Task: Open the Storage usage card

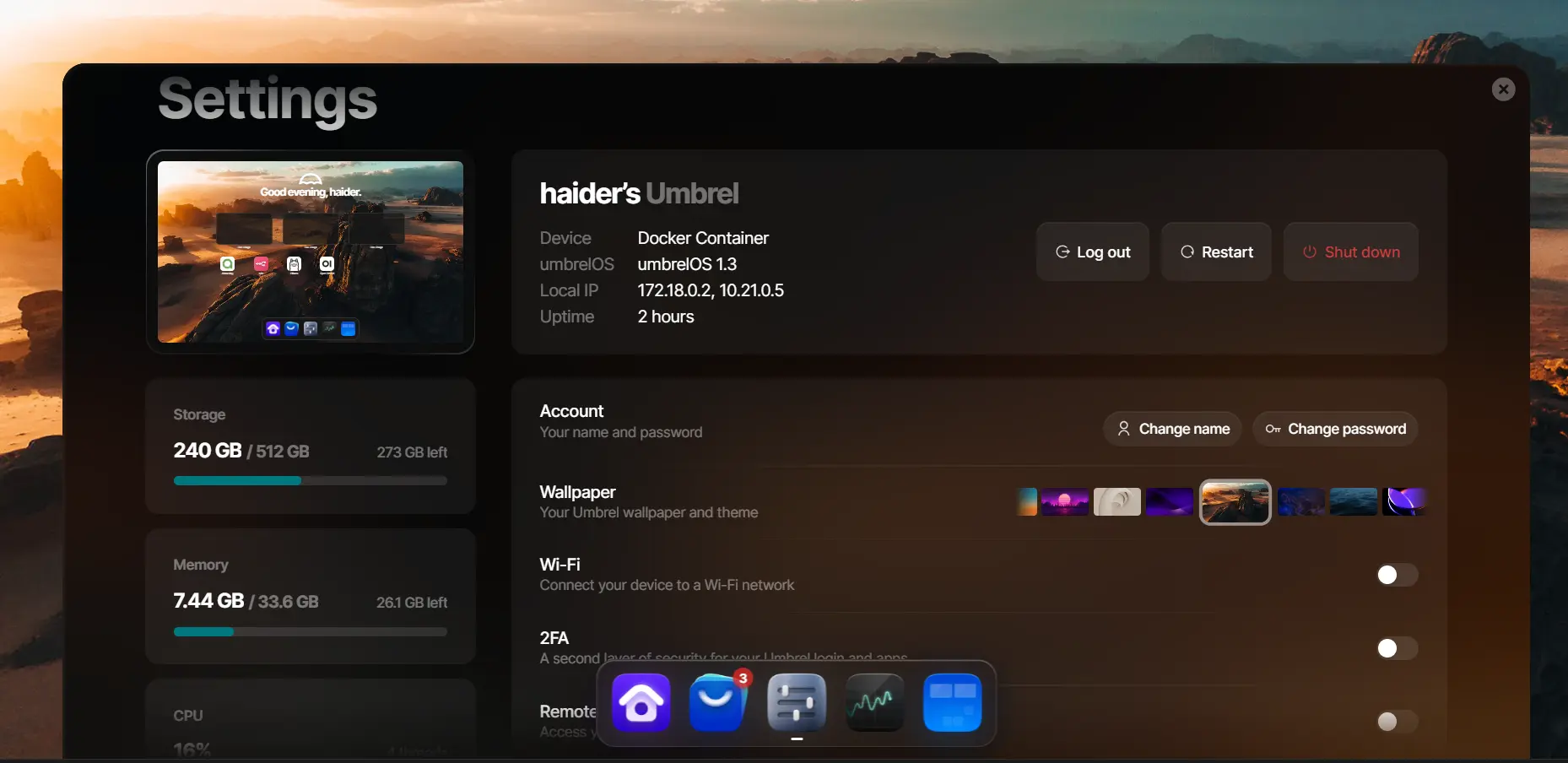Action: [x=311, y=446]
